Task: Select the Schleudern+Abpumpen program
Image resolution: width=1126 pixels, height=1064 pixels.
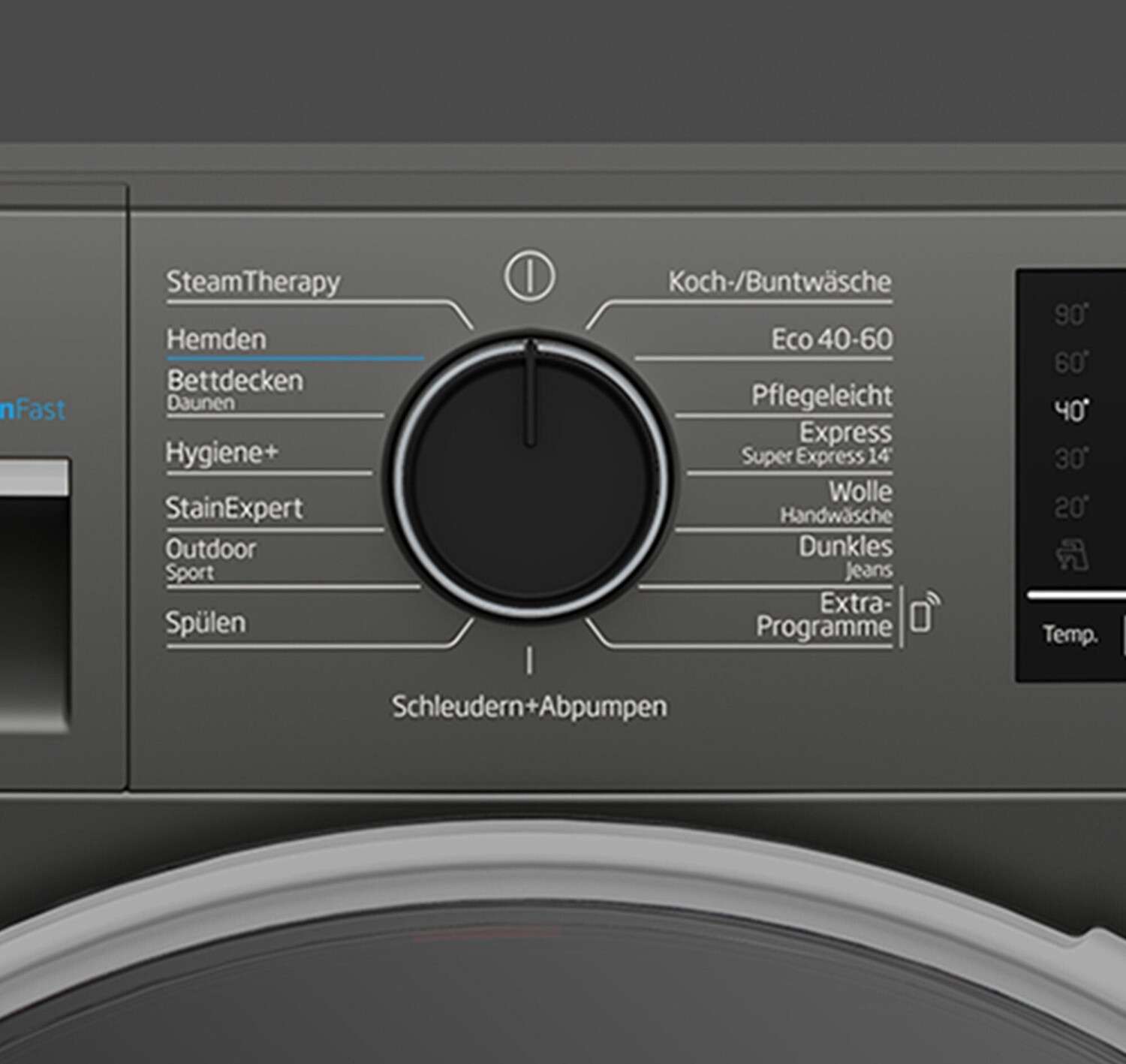Action: click(x=529, y=707)
